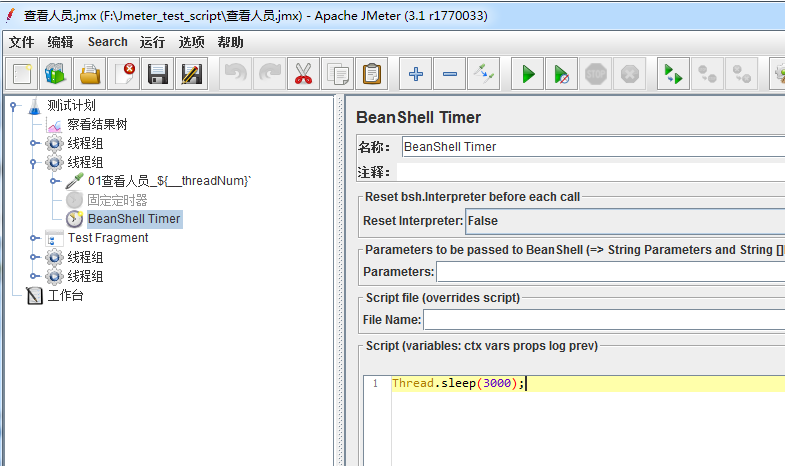Viewport: 785px width, 466px height.
Task: Expand the fourth 线程组 node toggle
Action: [33, 276]
